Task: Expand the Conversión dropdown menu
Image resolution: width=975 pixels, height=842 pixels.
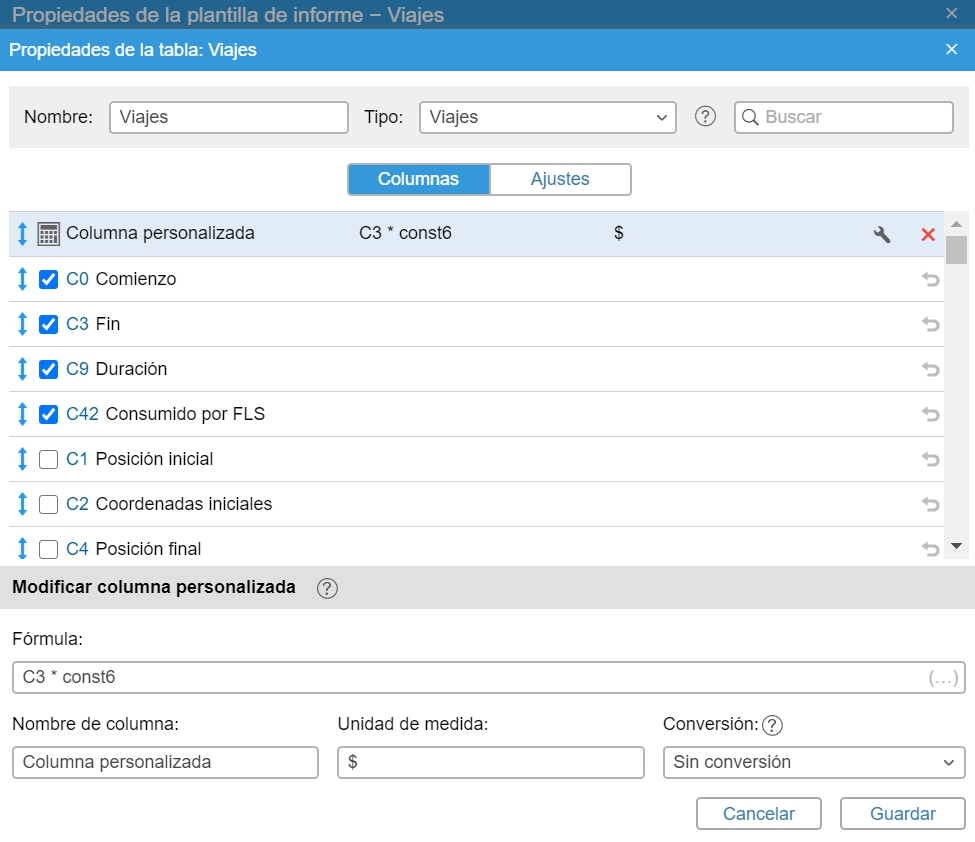Action: coord(813,762)
